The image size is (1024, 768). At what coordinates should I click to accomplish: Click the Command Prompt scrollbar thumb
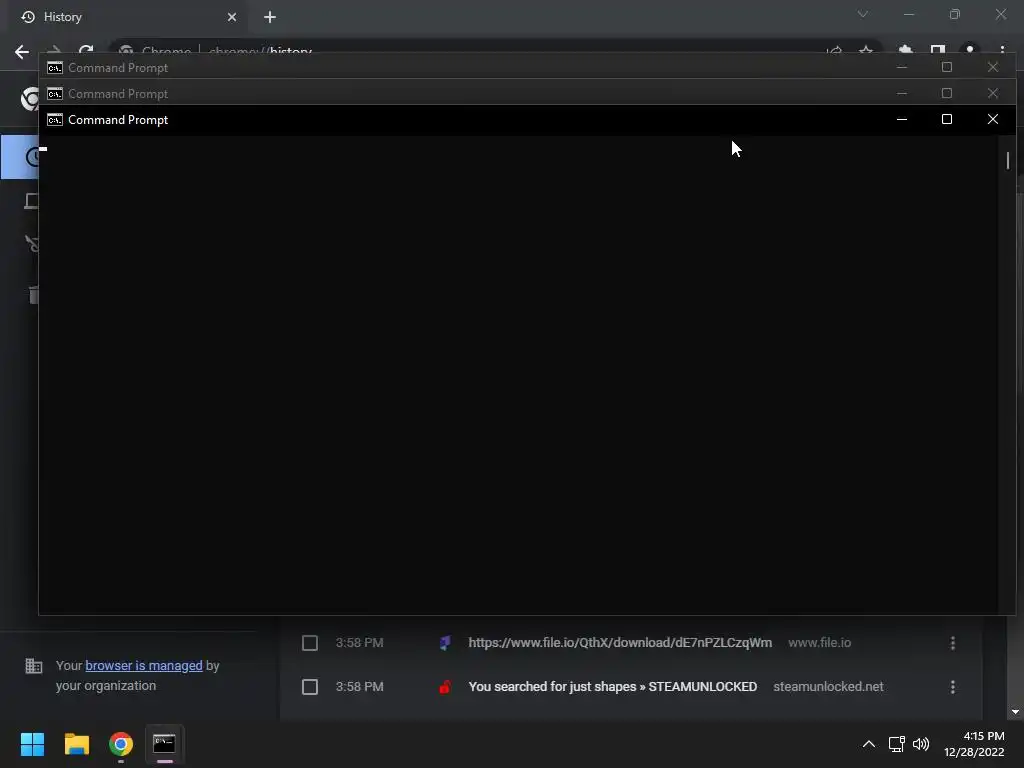pos(1008,160)
